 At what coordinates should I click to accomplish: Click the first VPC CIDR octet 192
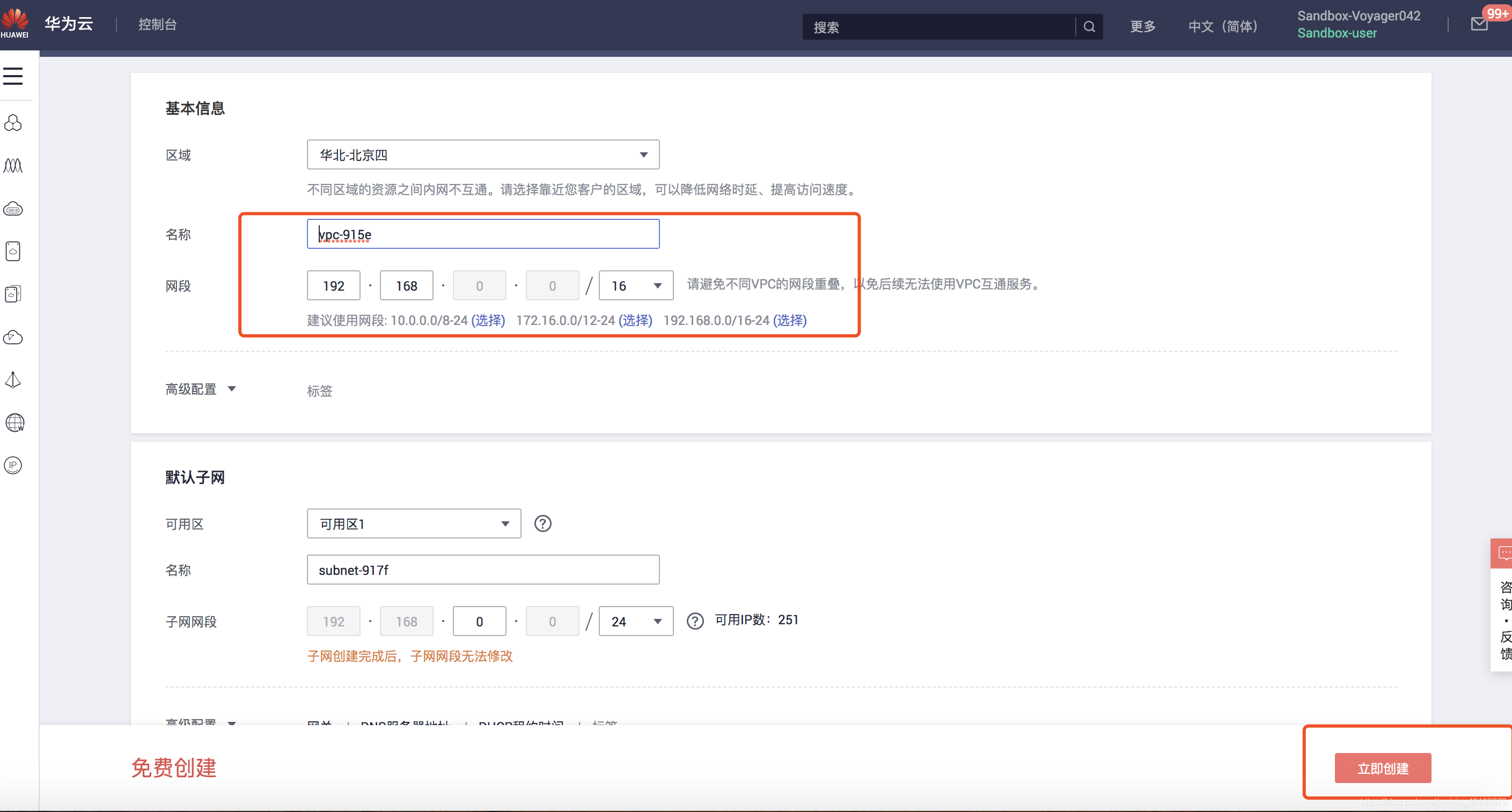tap(333, 286)
